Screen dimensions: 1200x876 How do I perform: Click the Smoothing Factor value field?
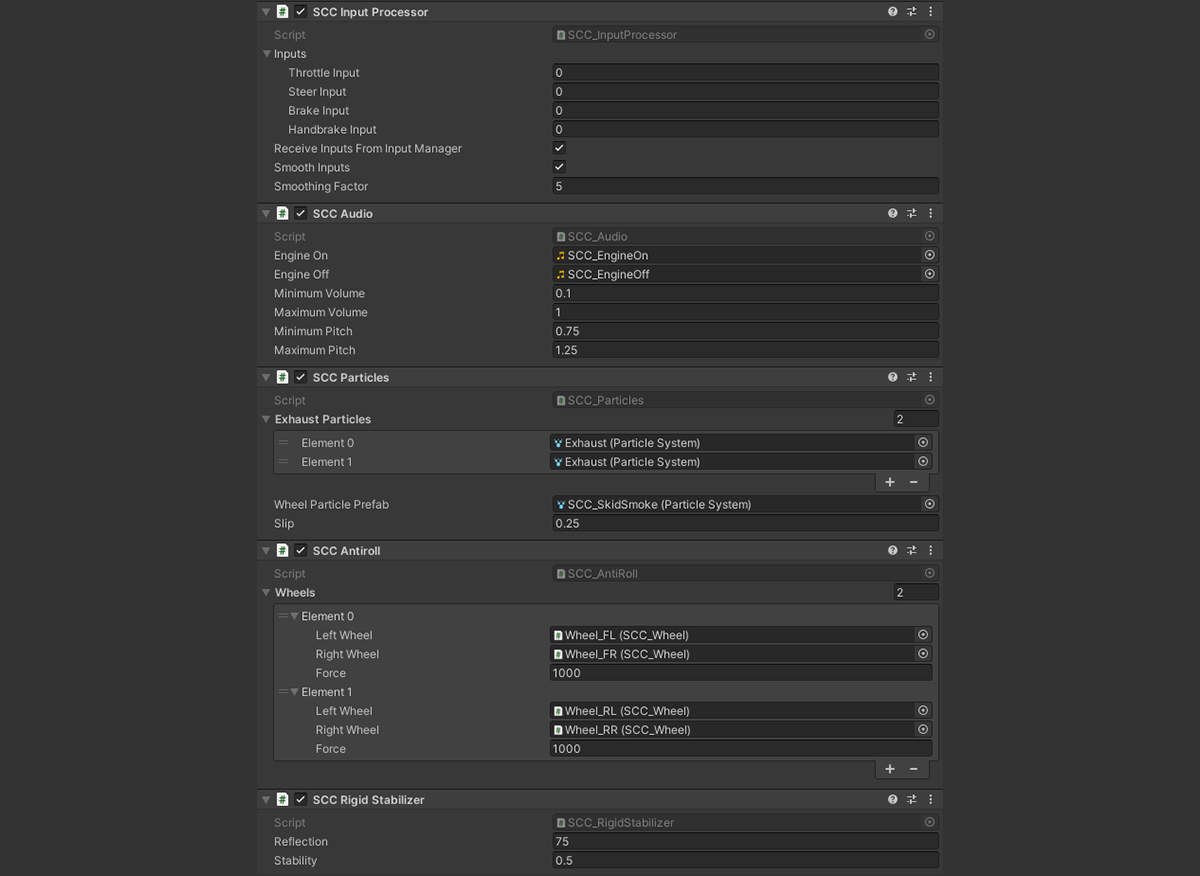pos(745,186)
